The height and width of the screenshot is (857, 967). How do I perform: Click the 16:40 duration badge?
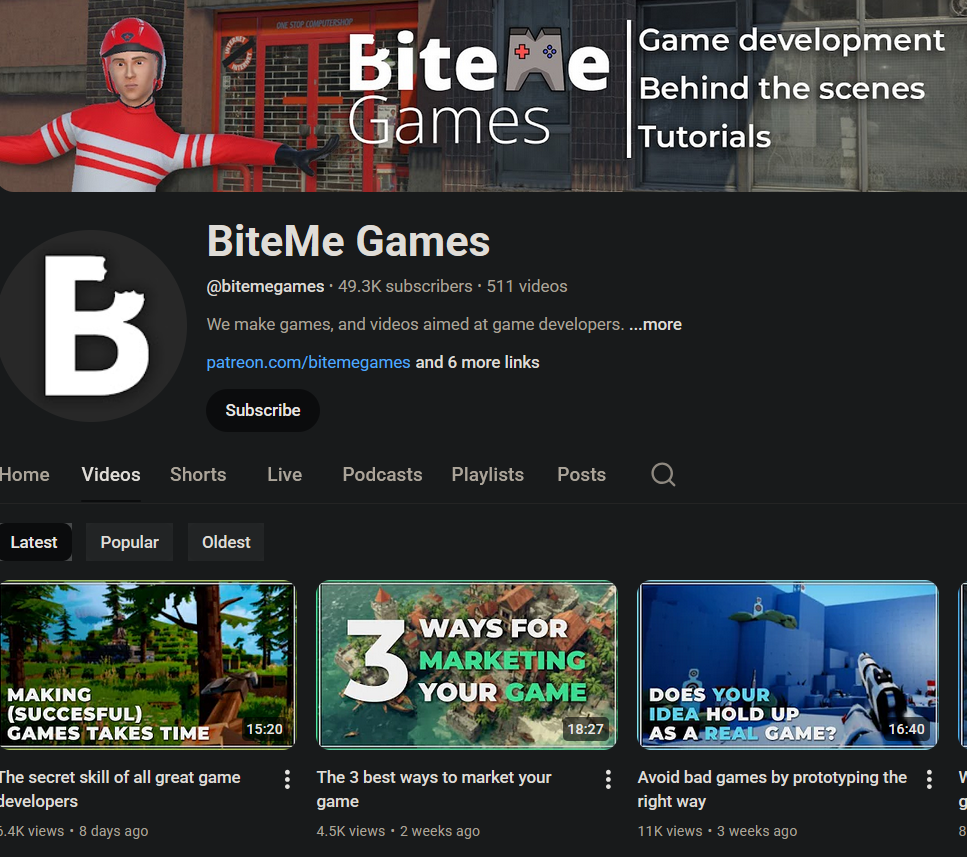click(907, 729)
